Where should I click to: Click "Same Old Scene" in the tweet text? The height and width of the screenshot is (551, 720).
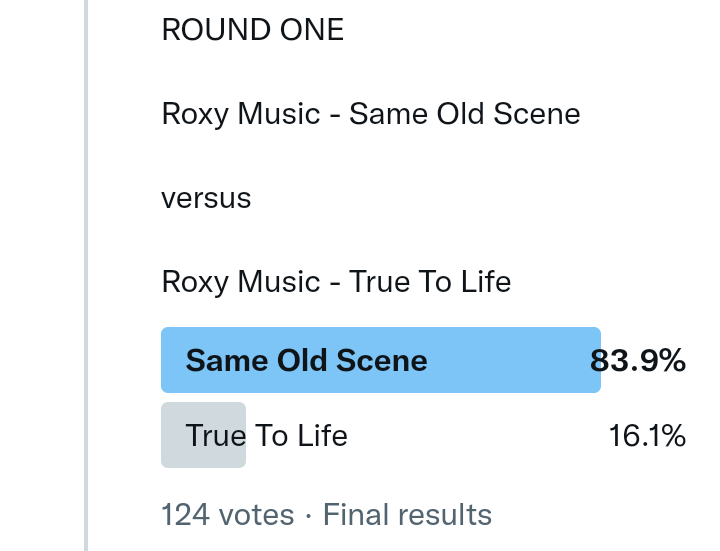click(x=465, y=114)
